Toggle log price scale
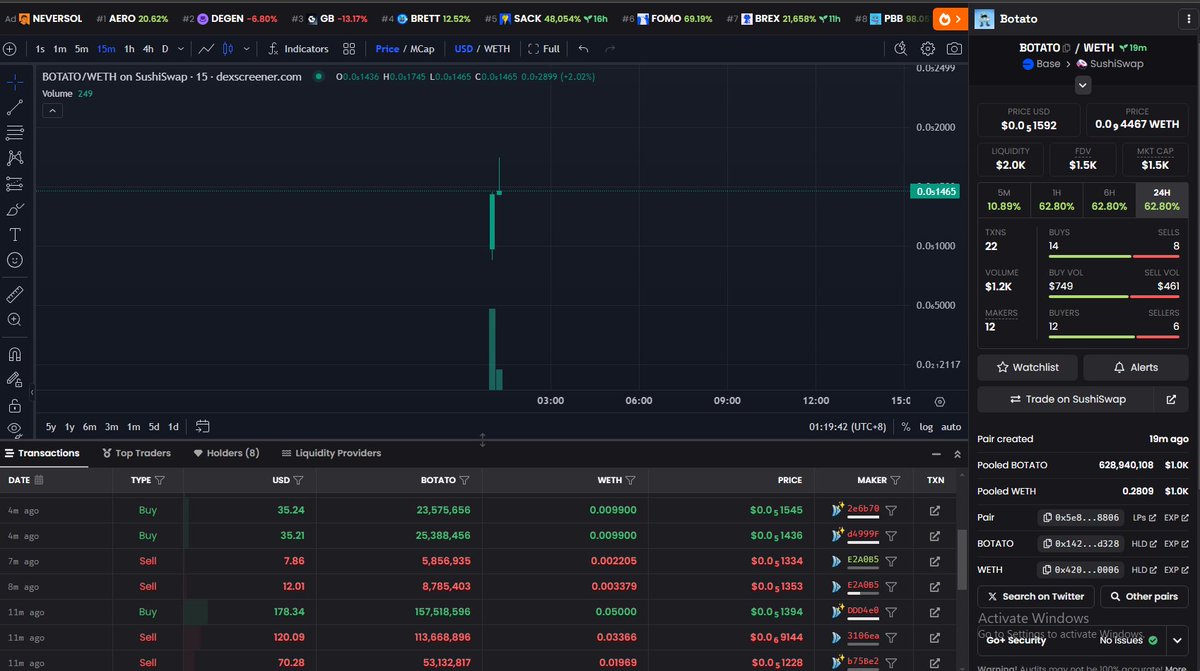1200x671 pixels. coord(926,426)
